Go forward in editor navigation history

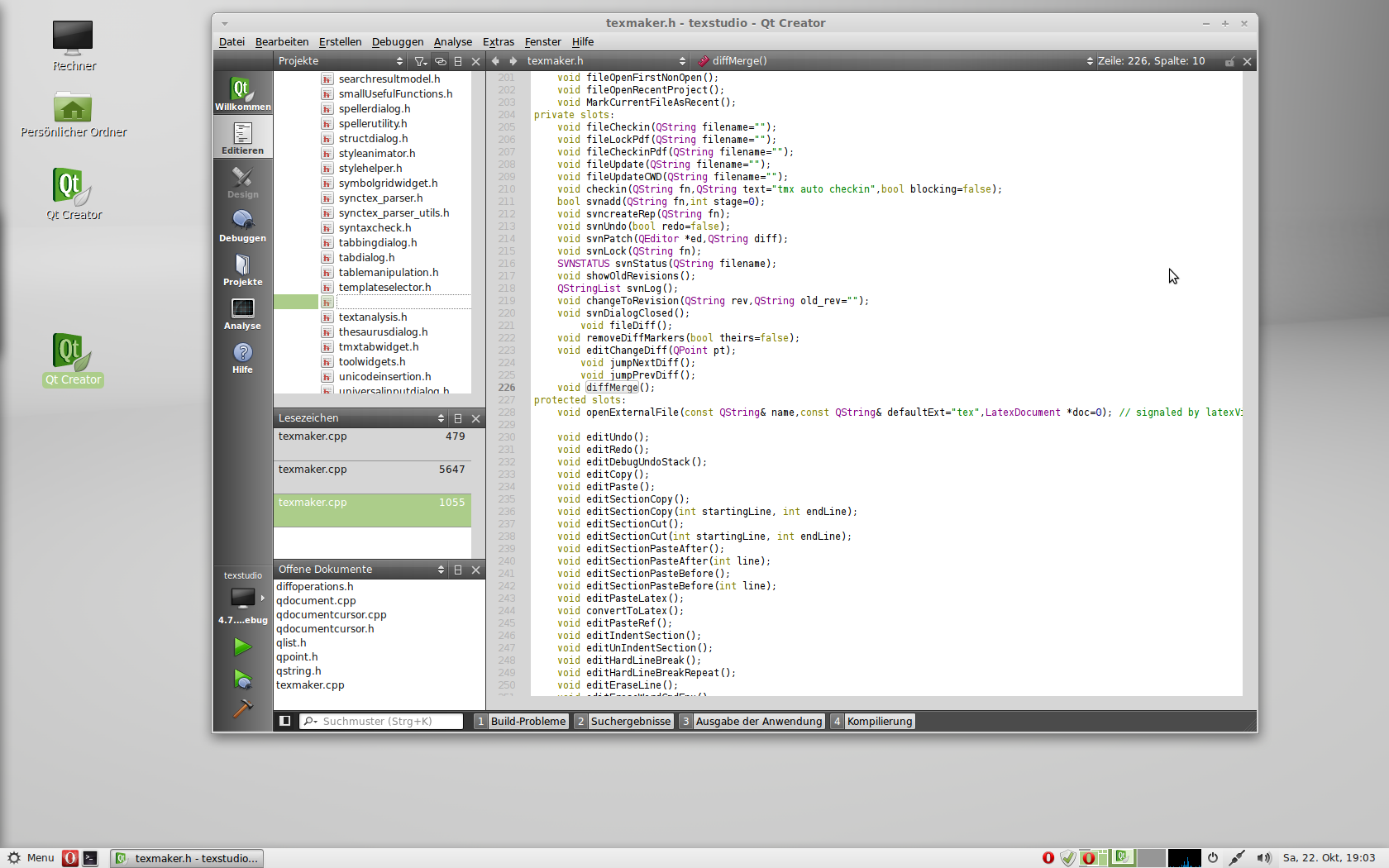(513, 61)
